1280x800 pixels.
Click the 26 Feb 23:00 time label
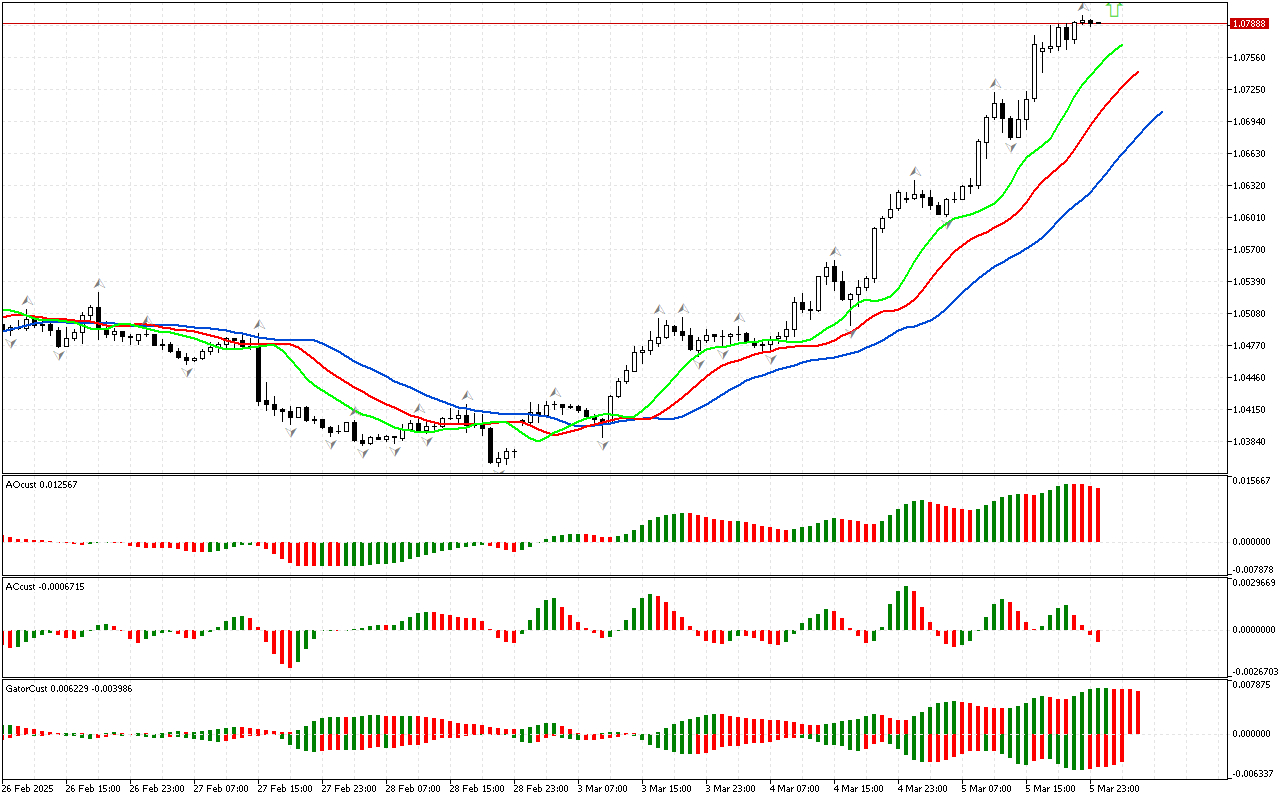(157, 789)
